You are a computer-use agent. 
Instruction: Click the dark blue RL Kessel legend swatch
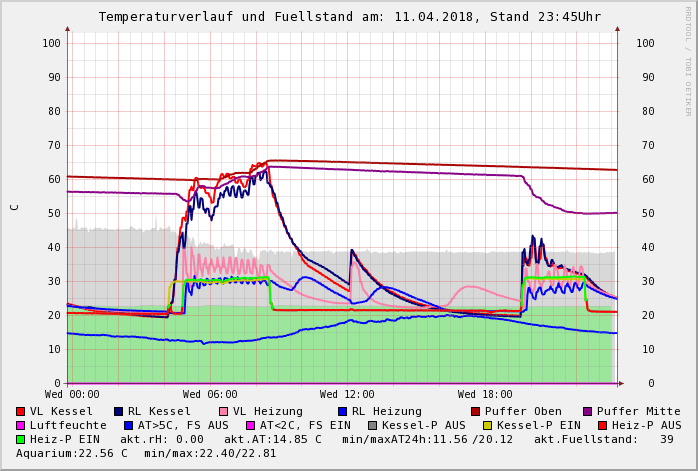pyautogui.click(x=118, y=411)
